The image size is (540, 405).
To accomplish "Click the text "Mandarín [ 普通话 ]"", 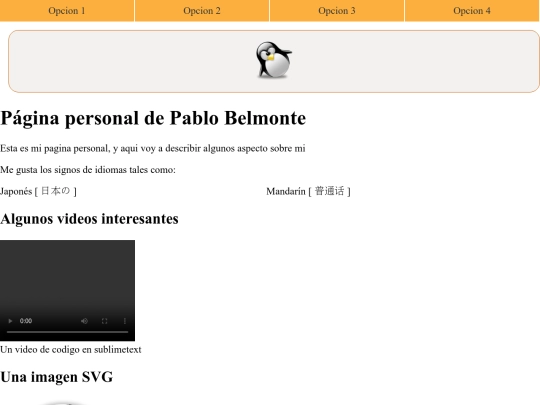I will [308, 191].
